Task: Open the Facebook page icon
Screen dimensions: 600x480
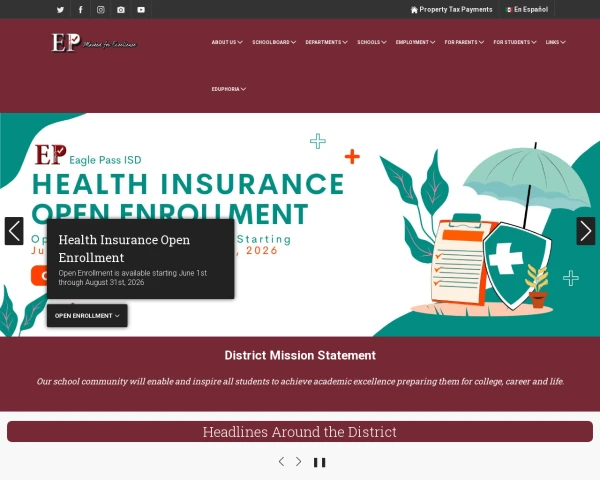Action: pyautogui.click(x=80, y=10)
